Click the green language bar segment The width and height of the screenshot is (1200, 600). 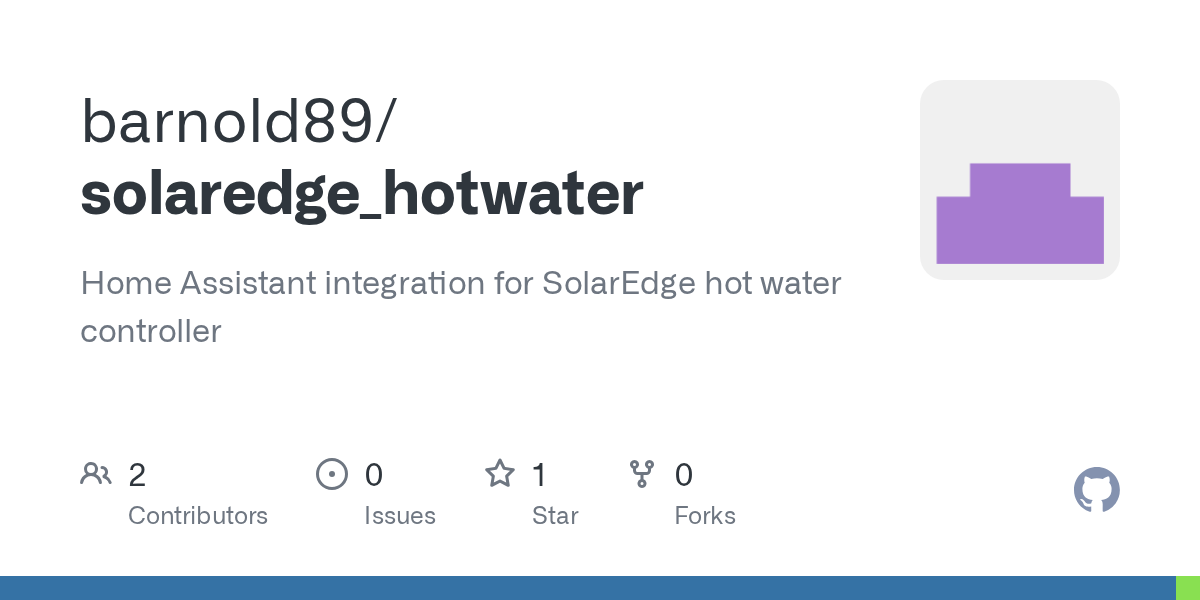coord(1187,588)
